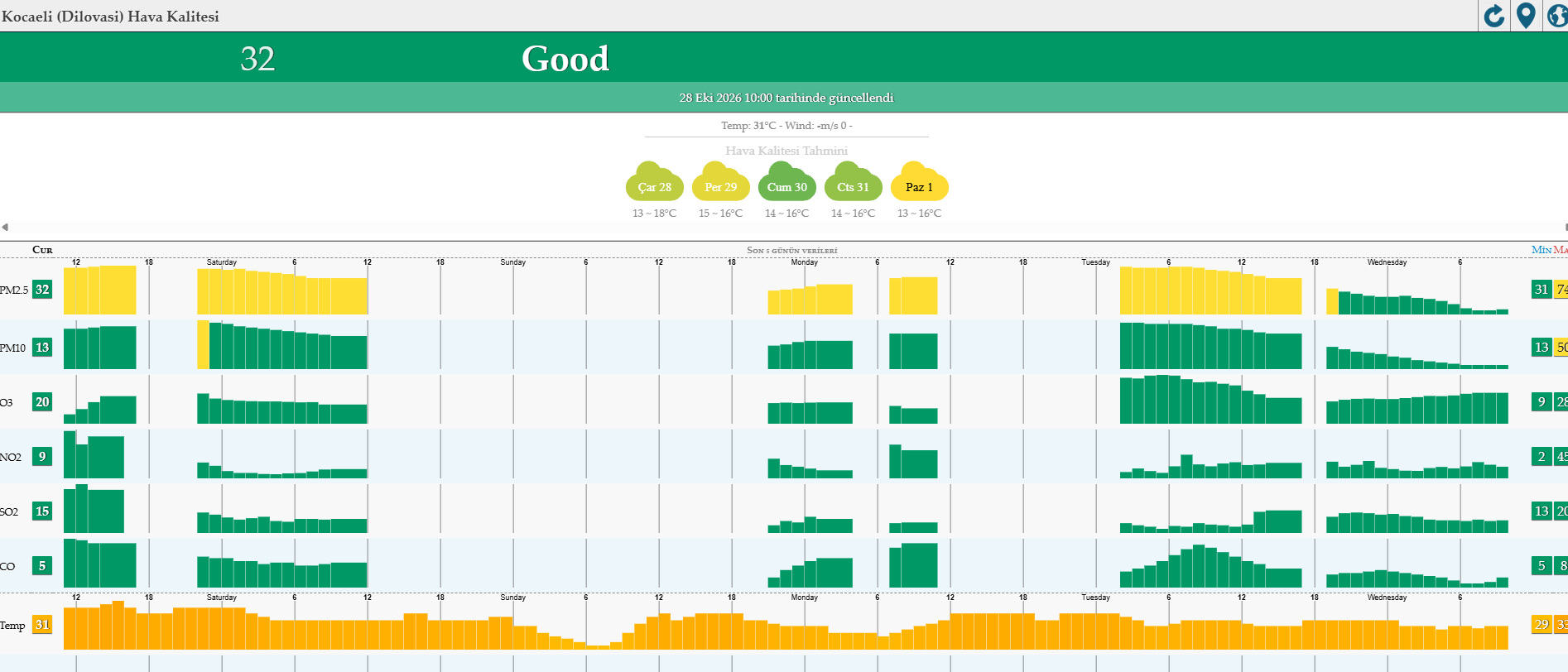Click the Temp and Wind info line
Image resolution: width=1568 pixels, height=672 pixels.
click(x=786, y=126)
